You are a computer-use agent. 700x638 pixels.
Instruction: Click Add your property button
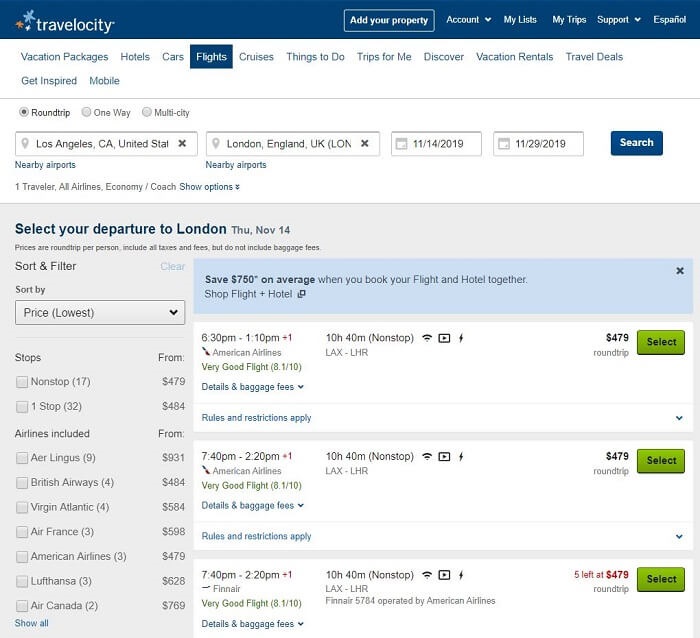[389, 20]
